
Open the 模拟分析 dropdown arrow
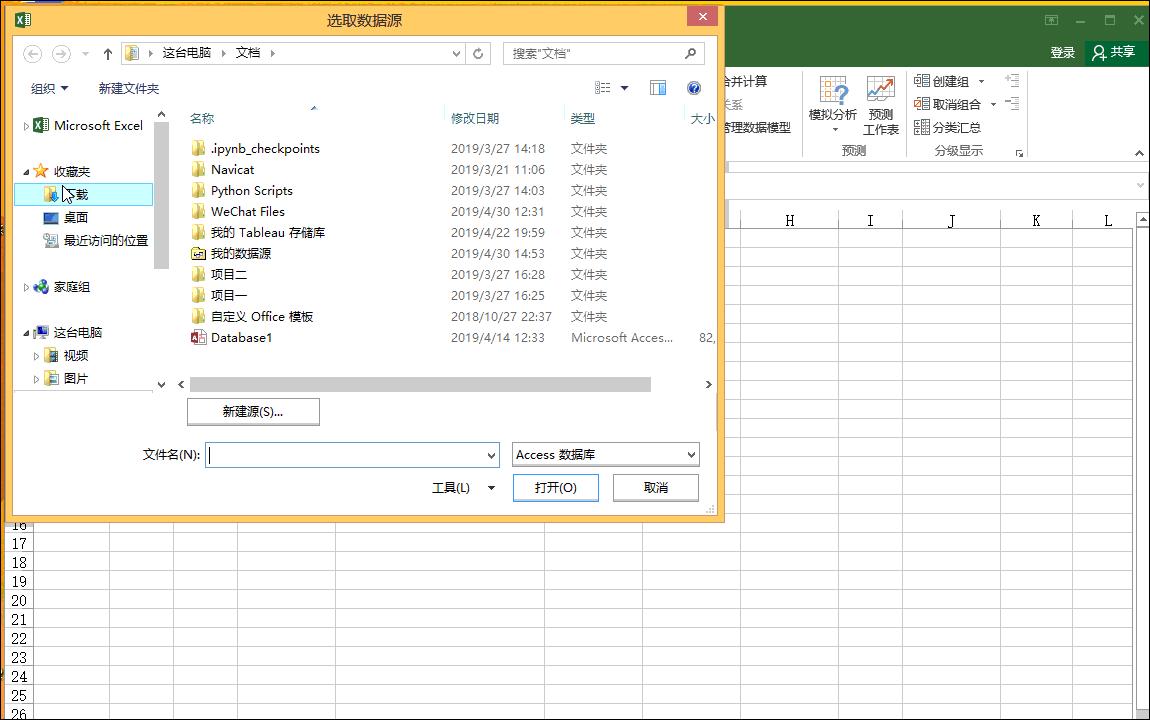835,130
